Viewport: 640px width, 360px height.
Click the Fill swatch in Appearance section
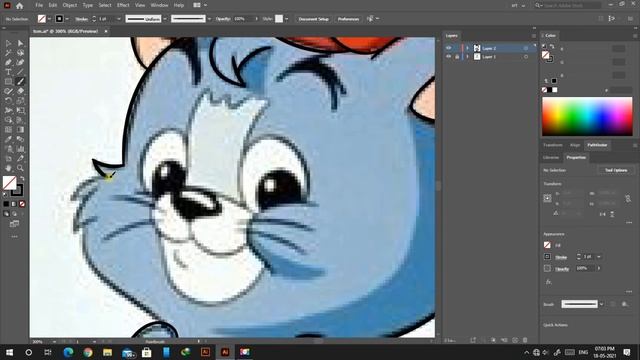tap(547, 245)
